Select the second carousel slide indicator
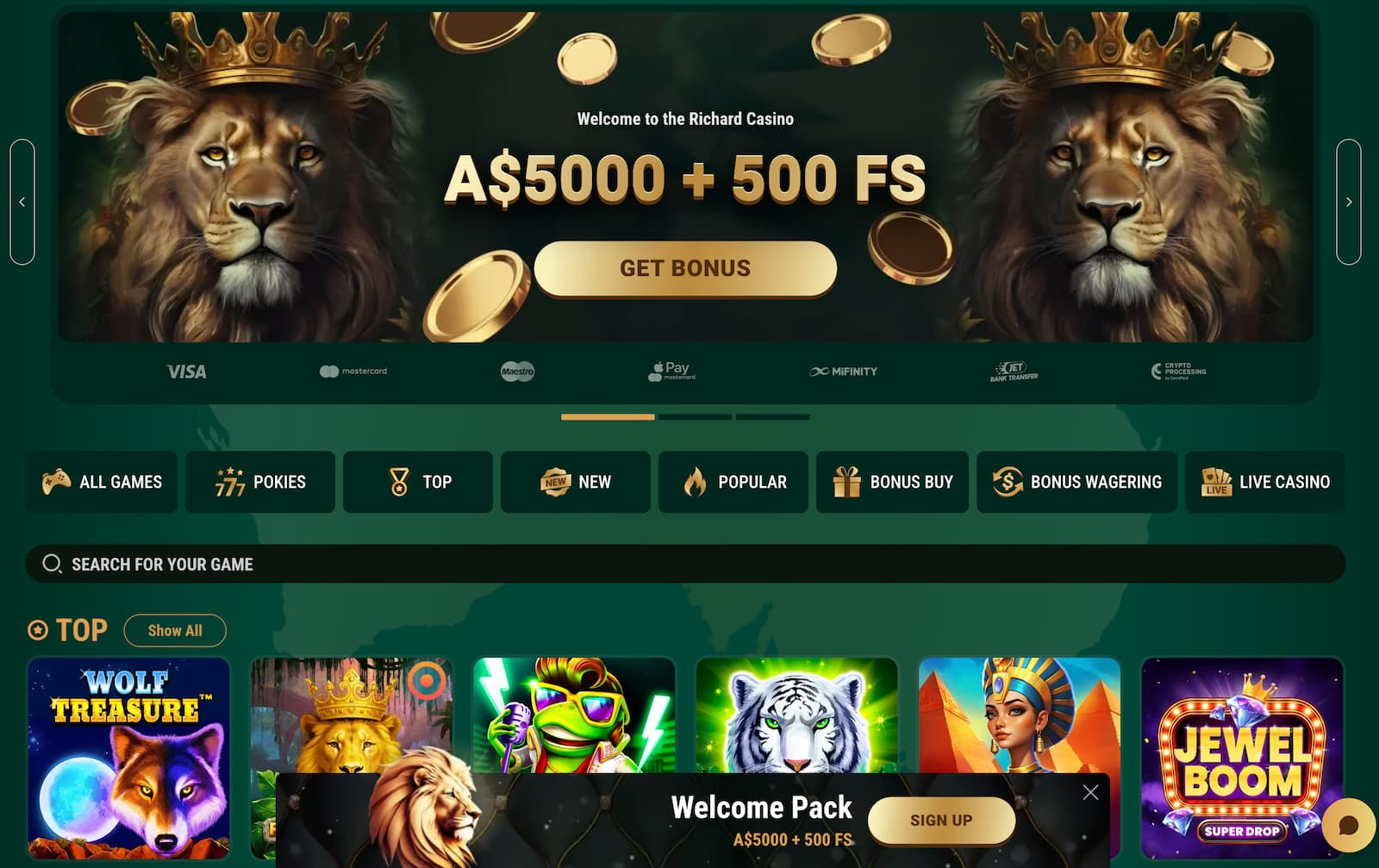 [695, 417]
